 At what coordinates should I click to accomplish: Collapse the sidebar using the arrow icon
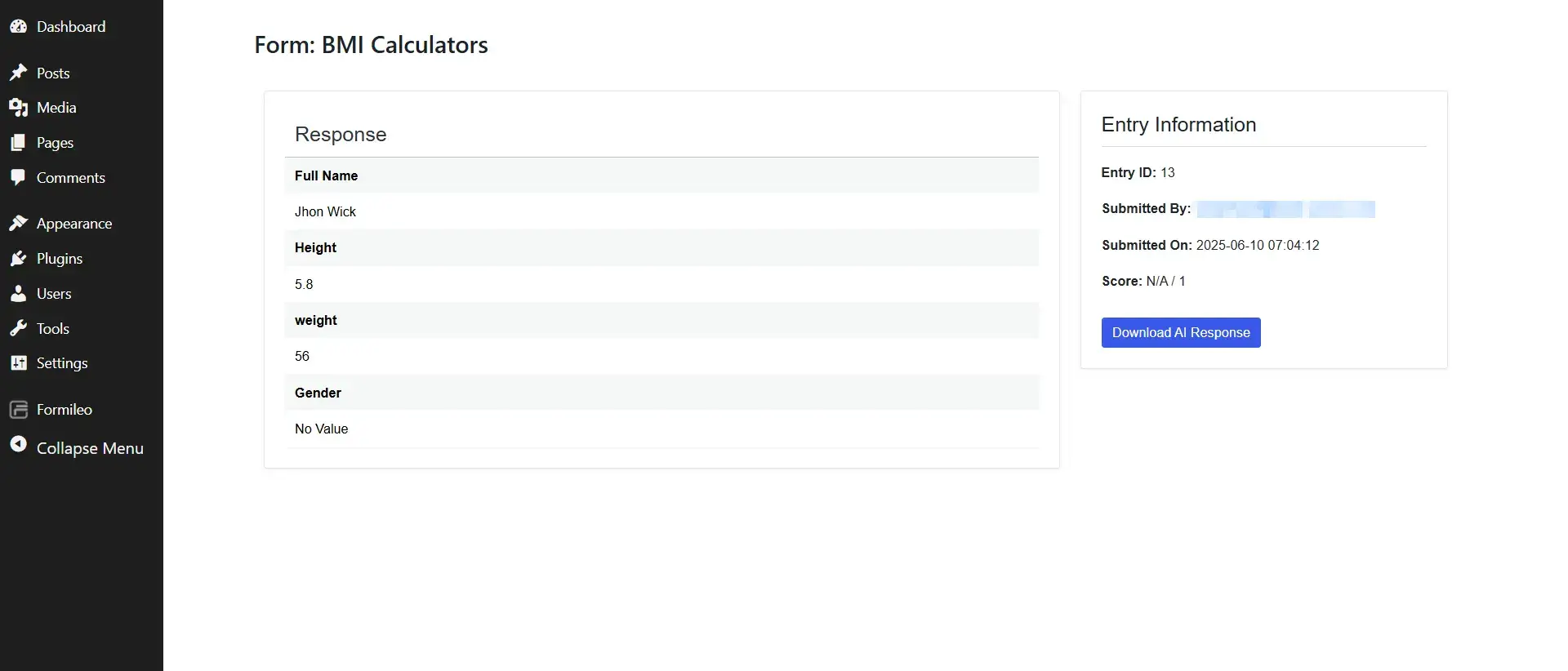click(x=18, y=444)
